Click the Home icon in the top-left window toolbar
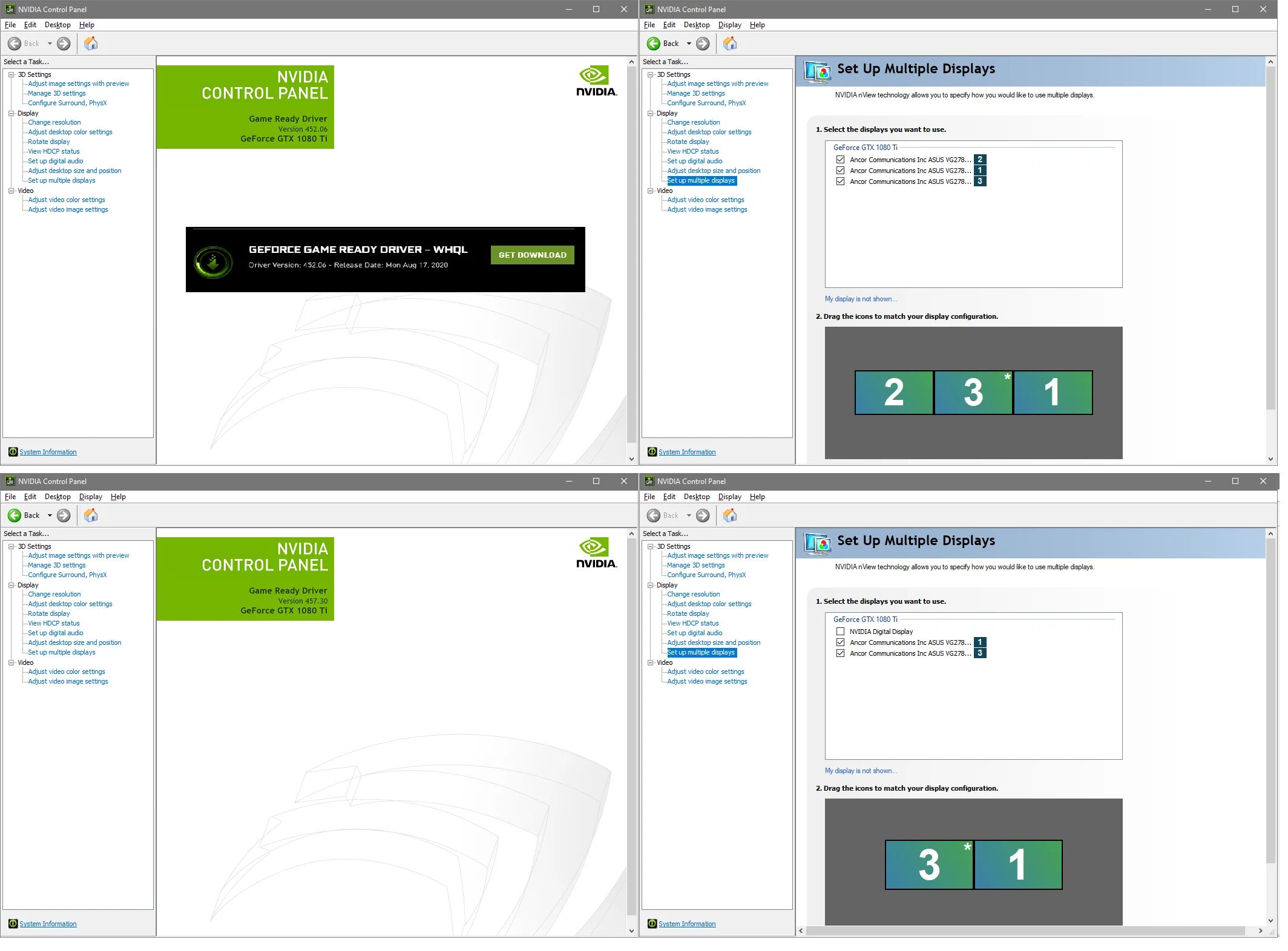Screen dimensions: 1288x951 click(91, 44)
